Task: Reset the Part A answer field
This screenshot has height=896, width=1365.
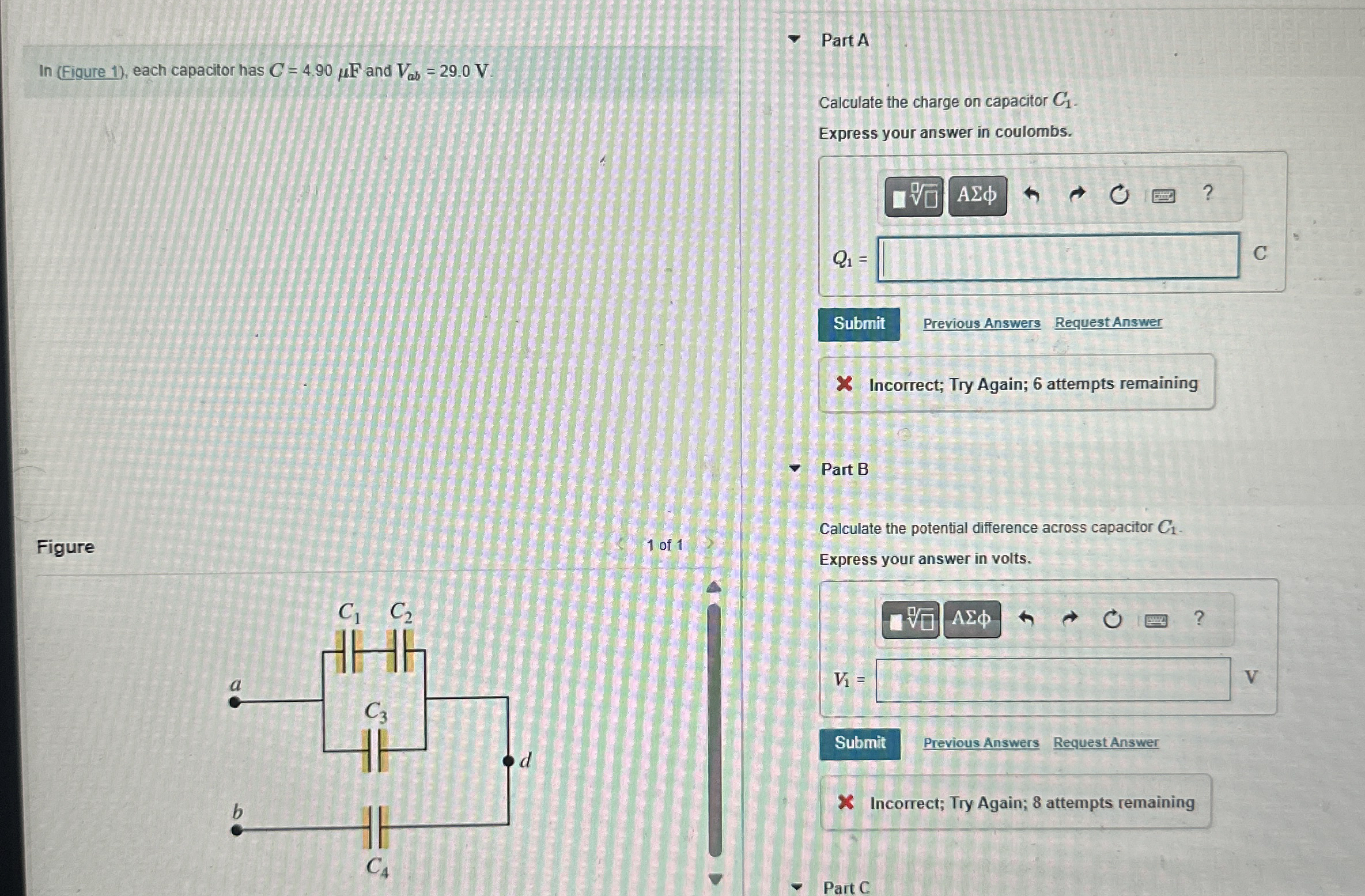Action: coord(1119,195)
